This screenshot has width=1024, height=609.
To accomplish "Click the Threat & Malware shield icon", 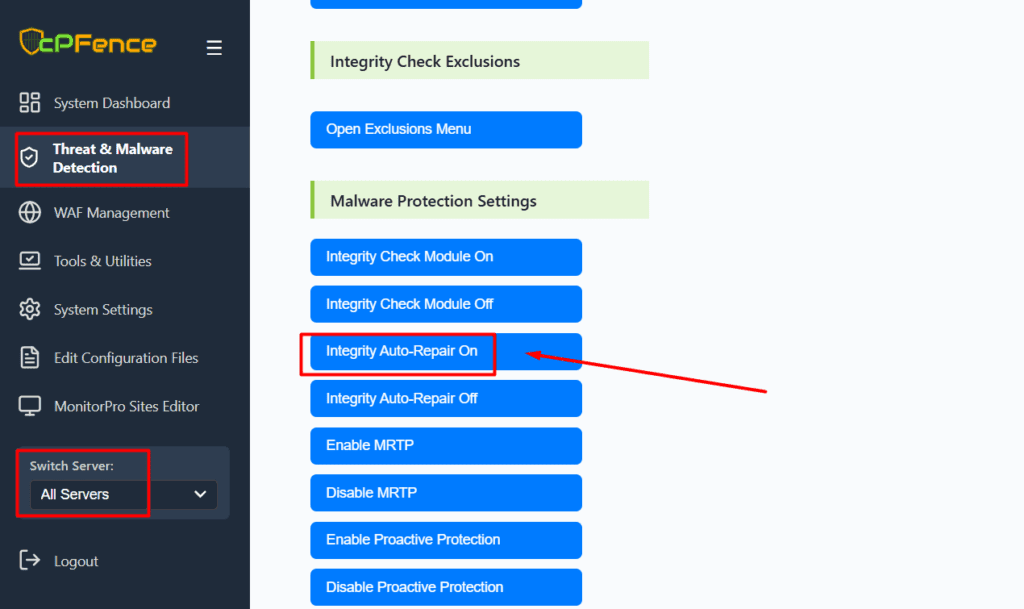I will tap(30, 158).
